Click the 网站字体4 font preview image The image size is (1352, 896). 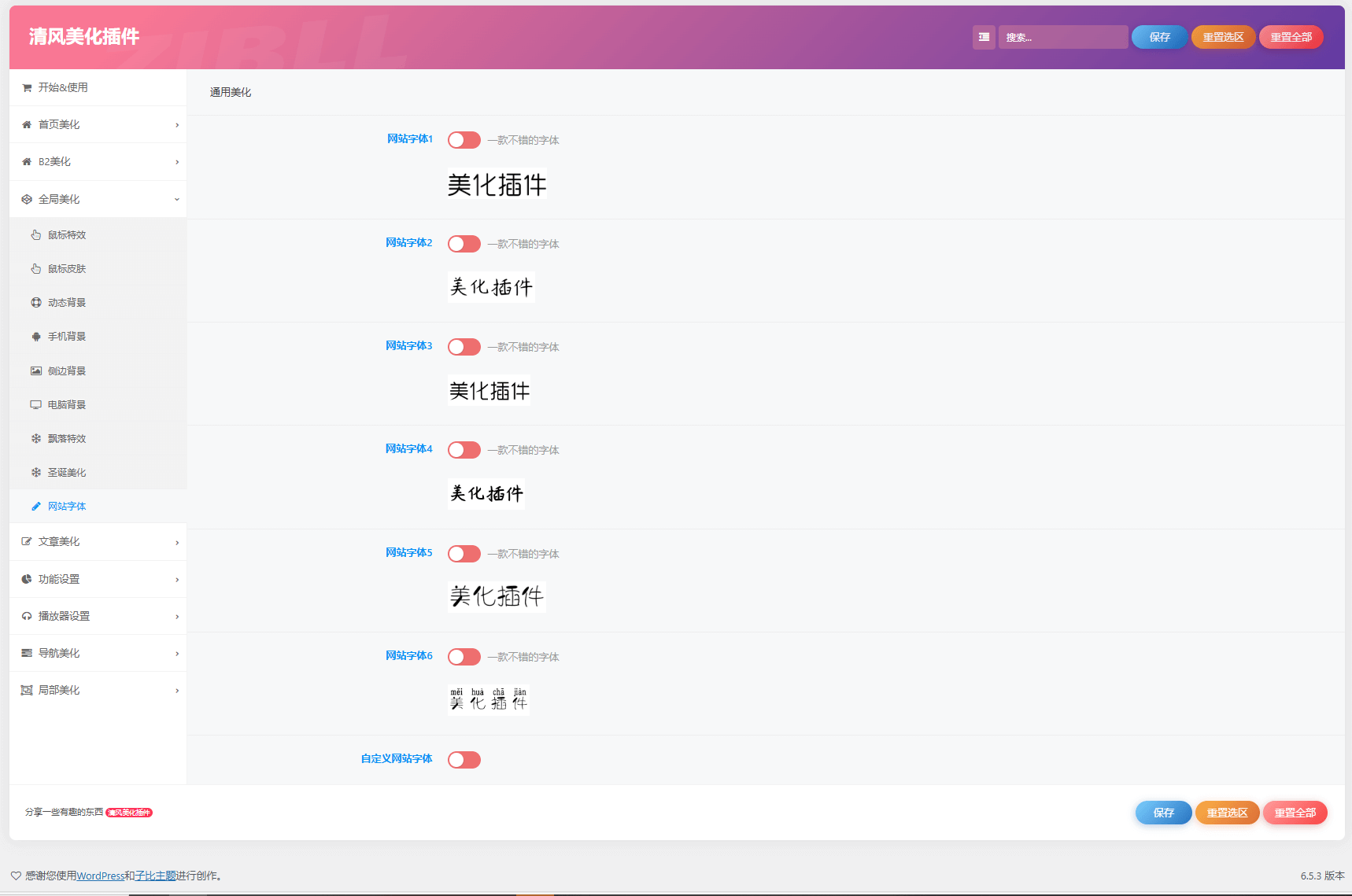point(486,494)
